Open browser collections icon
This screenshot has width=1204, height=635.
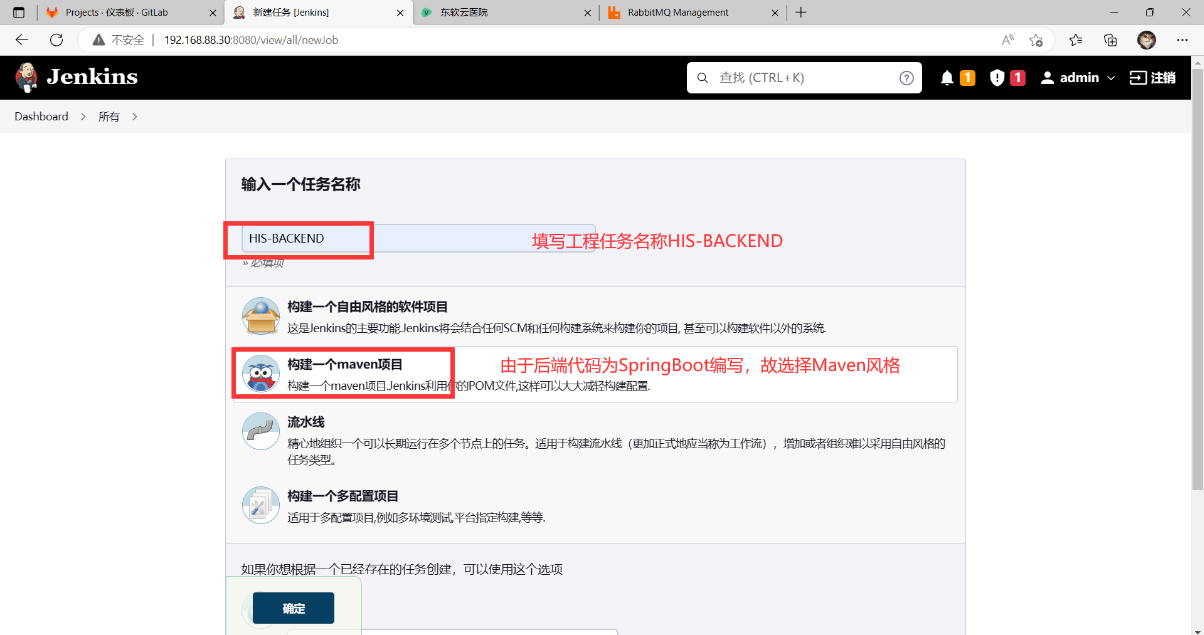(1110, 40)
